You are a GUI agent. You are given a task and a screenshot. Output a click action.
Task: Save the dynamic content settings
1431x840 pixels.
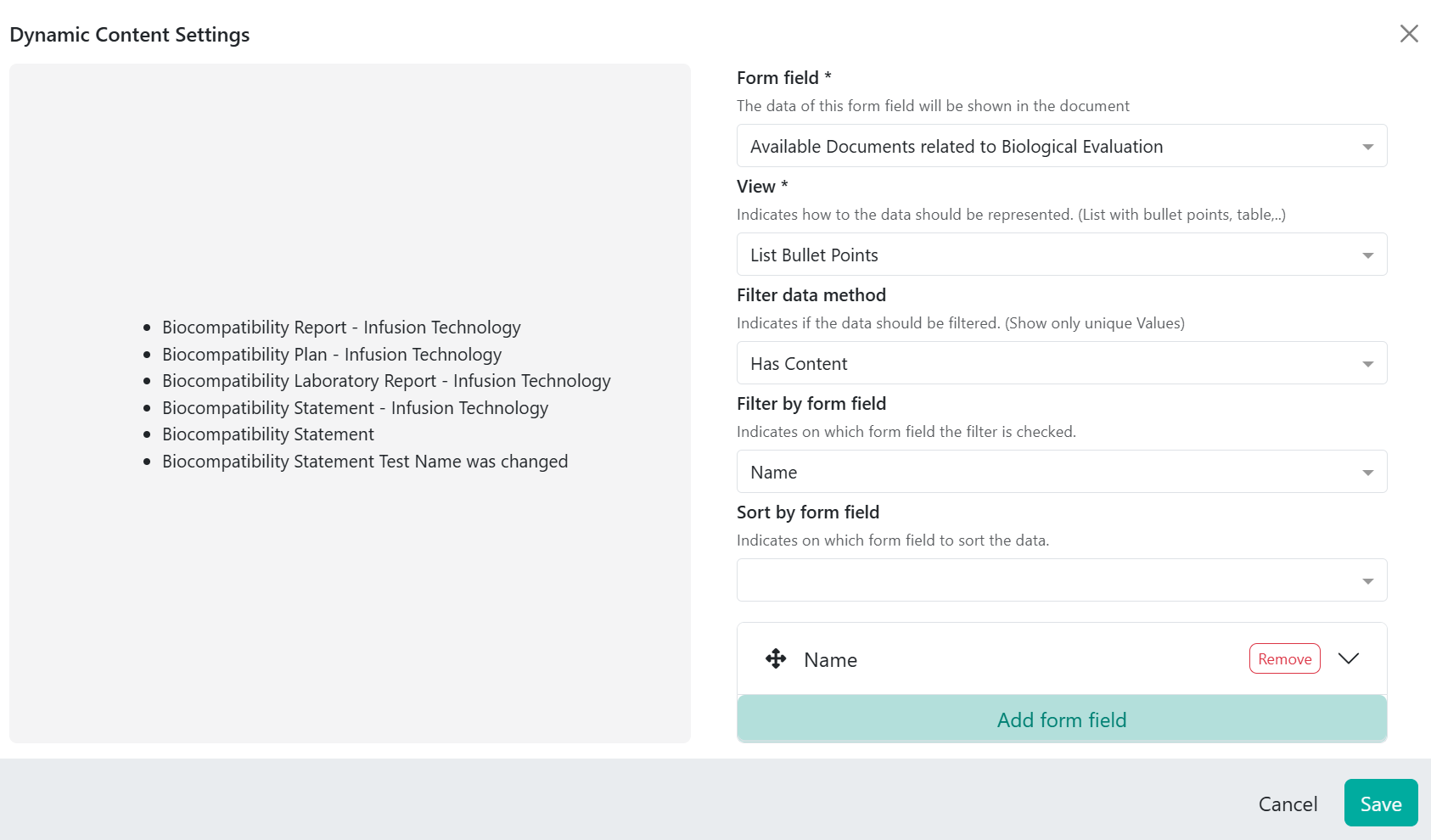point(1381,803)
